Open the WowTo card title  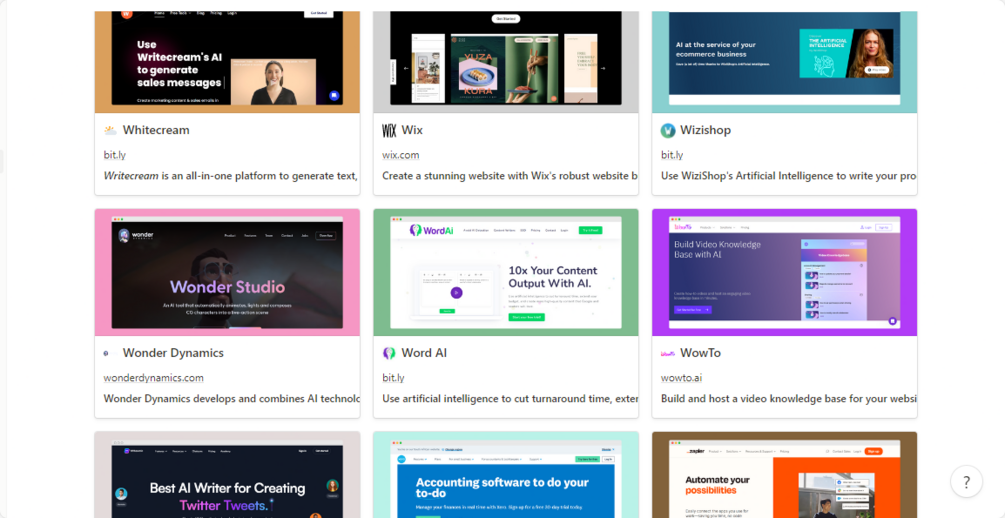pos(701,353)
